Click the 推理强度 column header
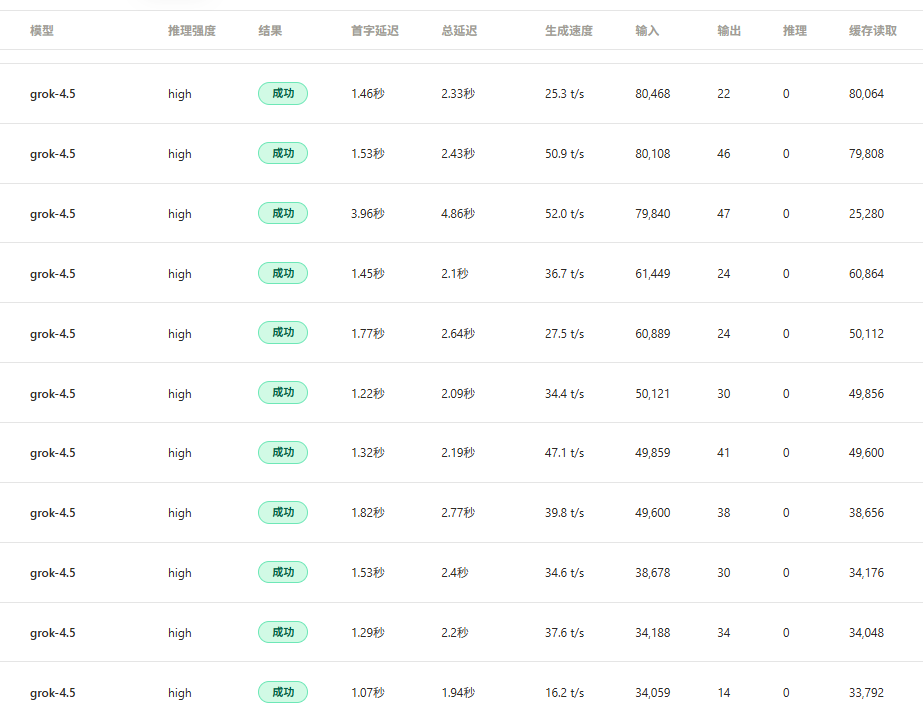The image size is (923, 710). pyautogui.click(x=192, y=31)
